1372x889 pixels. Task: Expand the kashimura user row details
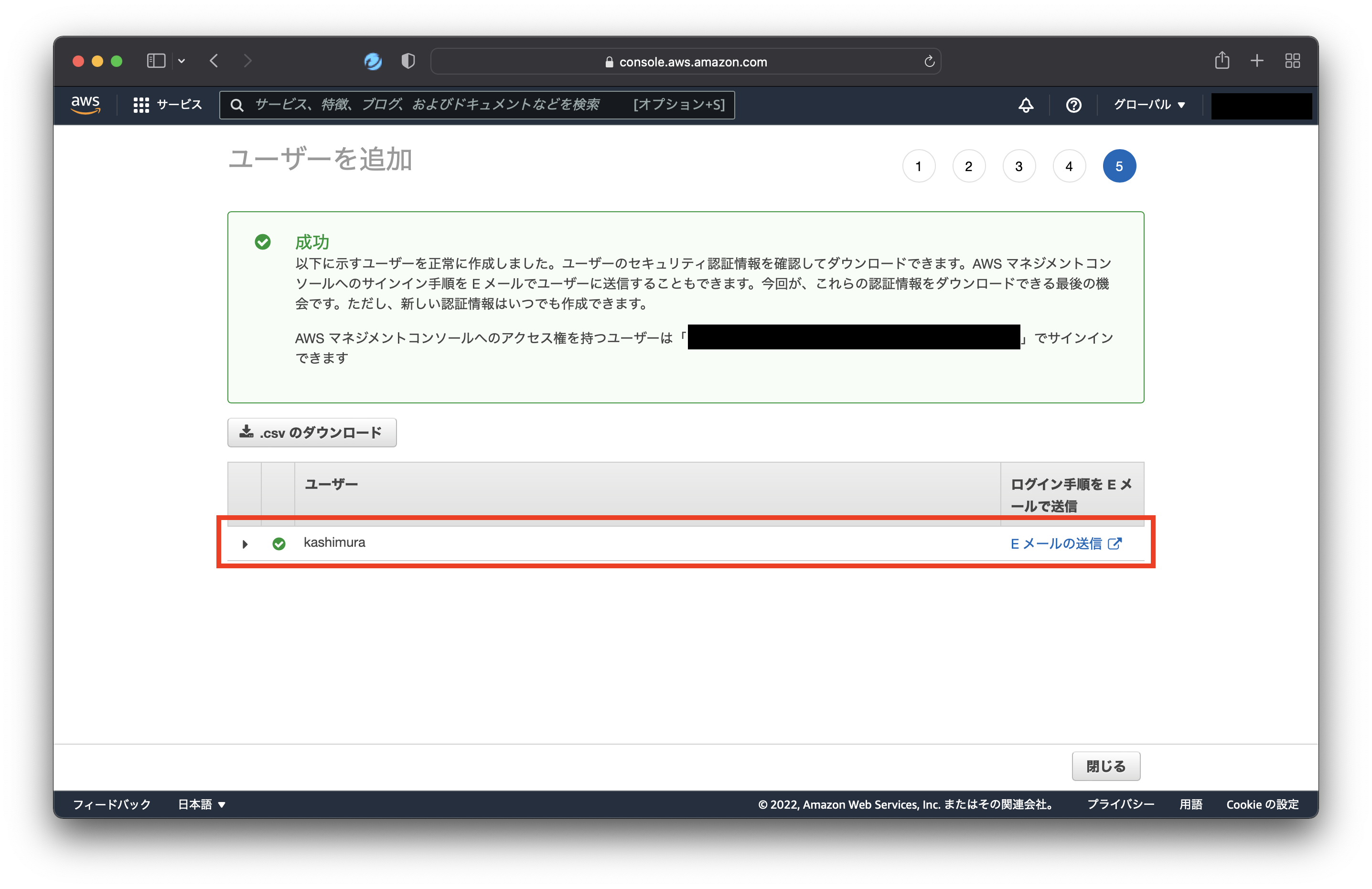point(245,543)
